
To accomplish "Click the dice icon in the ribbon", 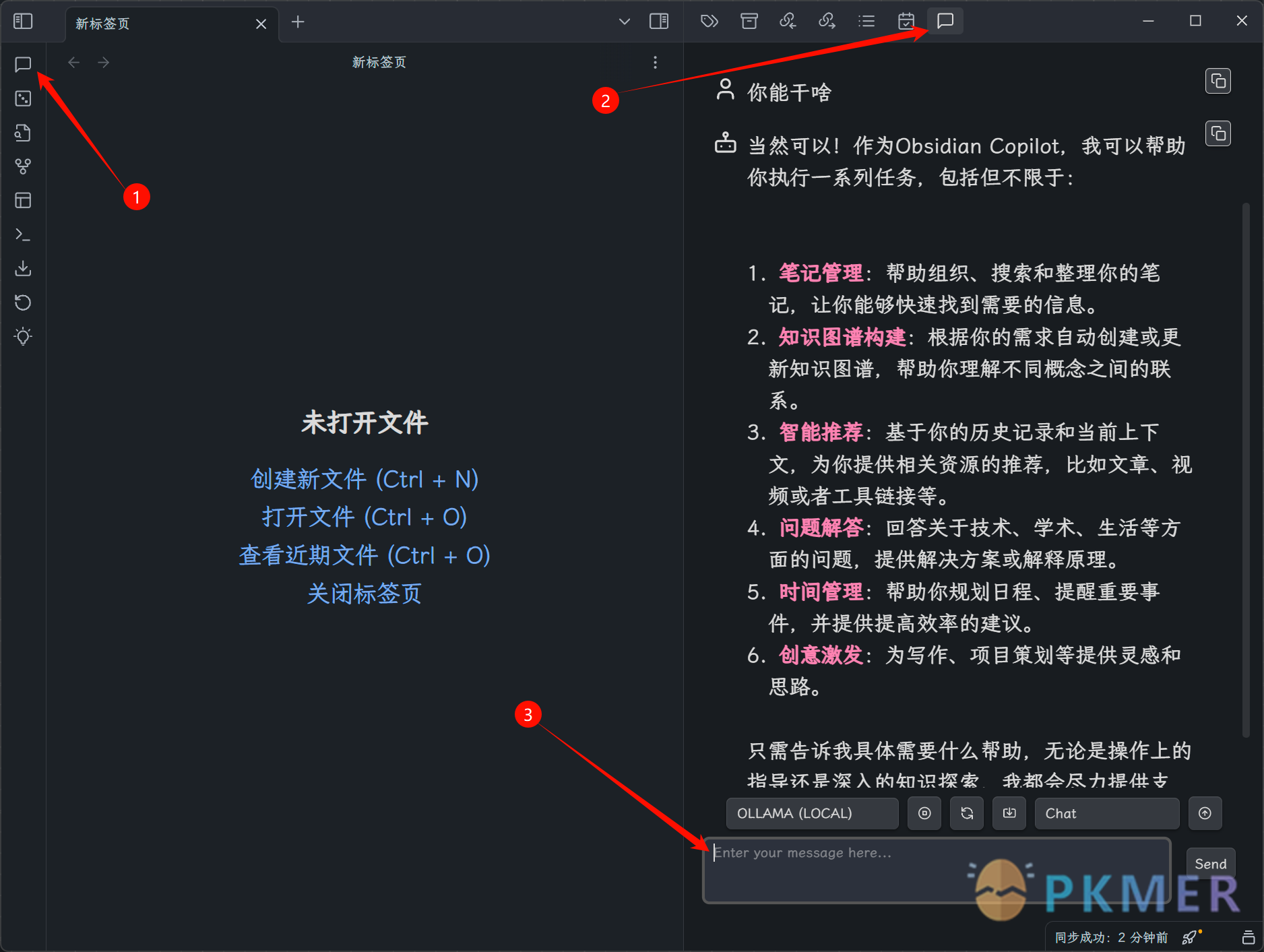I will (x=23, y=98).
